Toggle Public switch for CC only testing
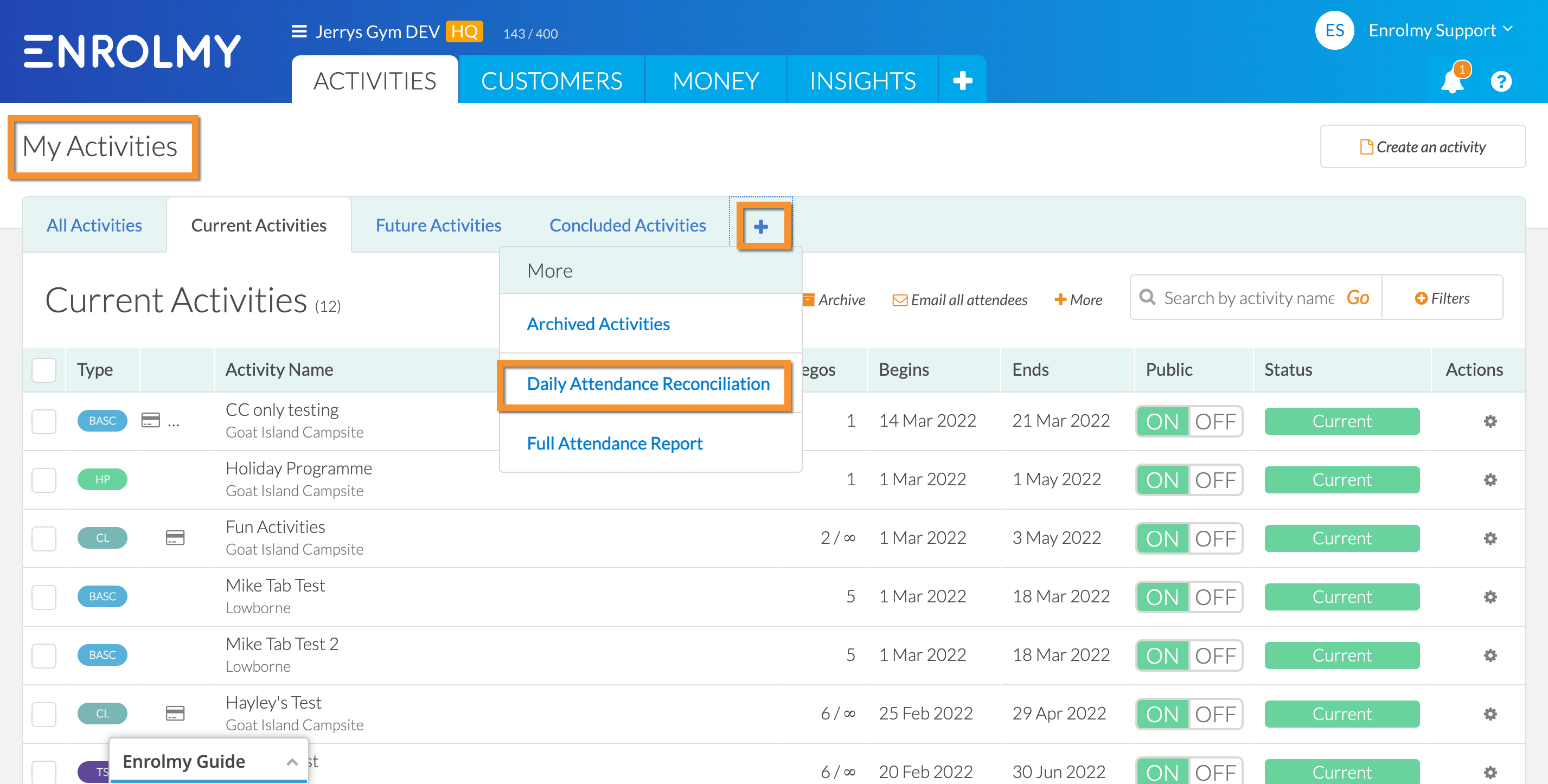This screenshot has width=1548, height=784. pyautogui.click(x=1188, y=421)
